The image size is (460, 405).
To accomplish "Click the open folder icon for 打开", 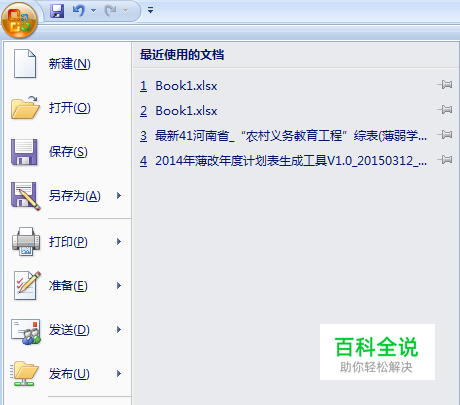I will [25, 108].
